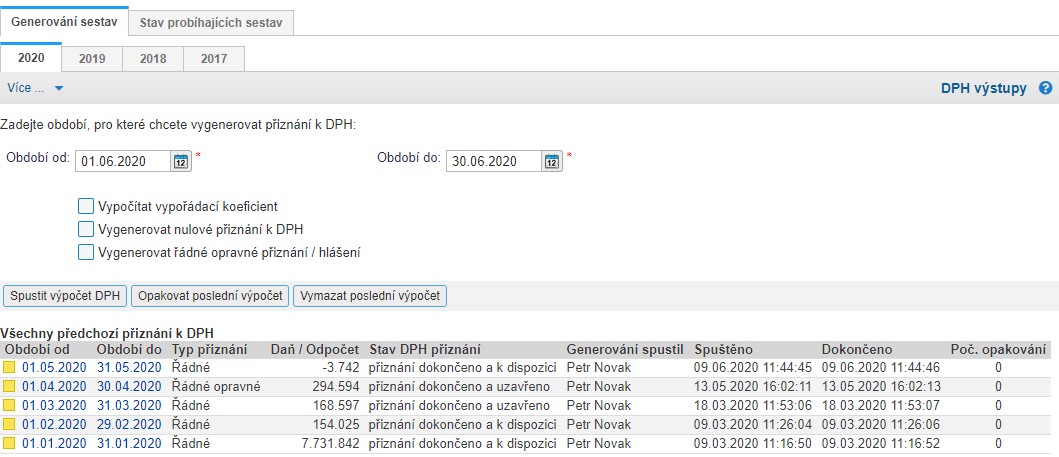Click yellow icon of 01.04.2020 row
This screenshot has height=457, width=1059.
[9, 386]
